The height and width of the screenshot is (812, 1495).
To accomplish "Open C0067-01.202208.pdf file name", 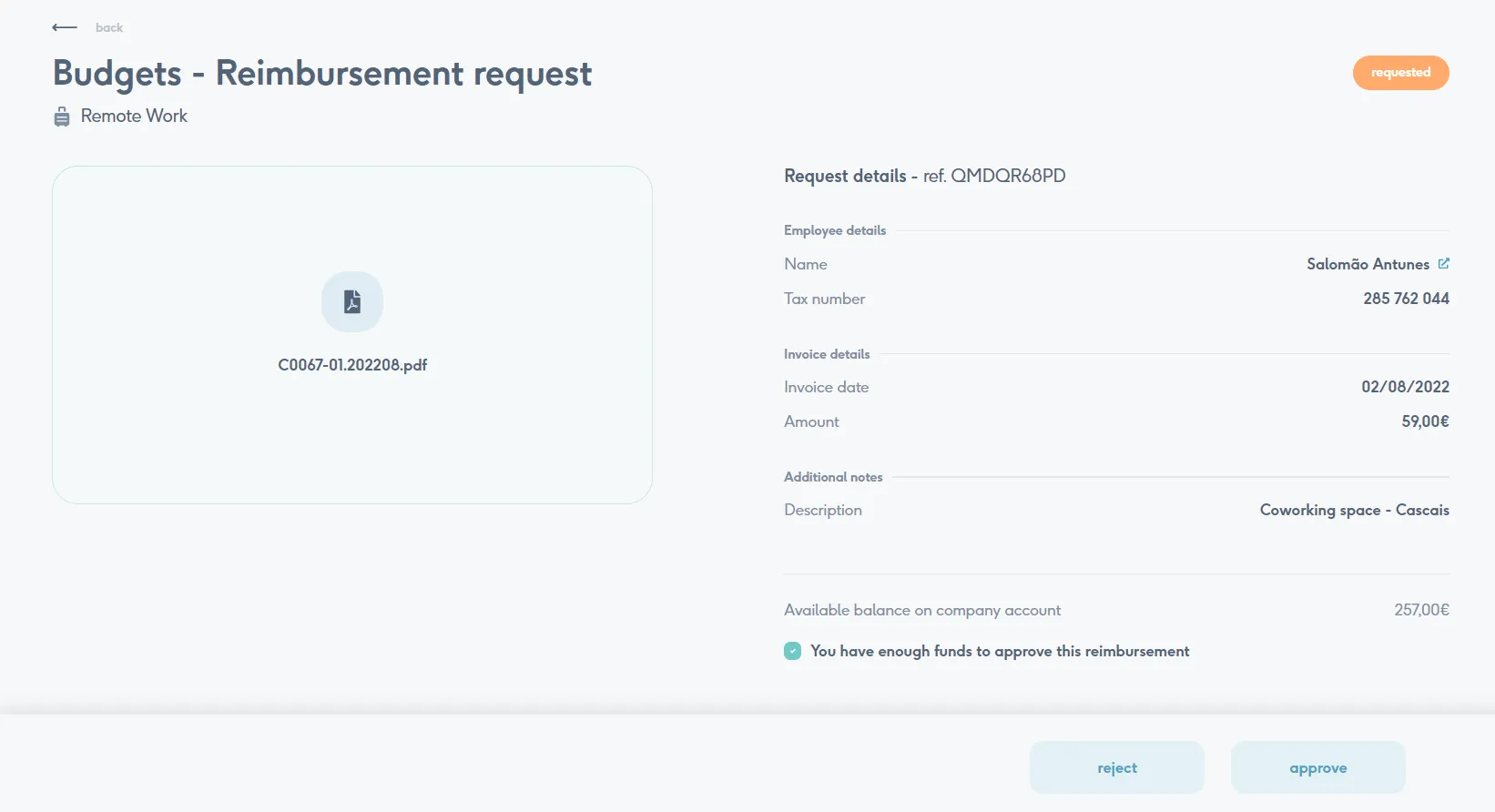I will 352,365.
